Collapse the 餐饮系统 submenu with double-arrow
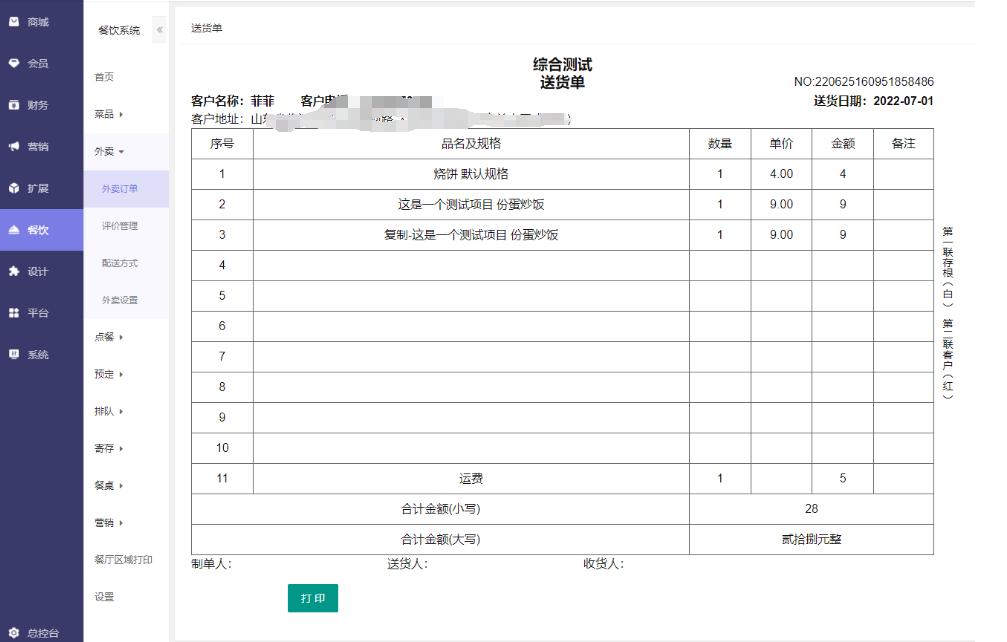This screenshot has width=1007, height=642. [159, 30]
